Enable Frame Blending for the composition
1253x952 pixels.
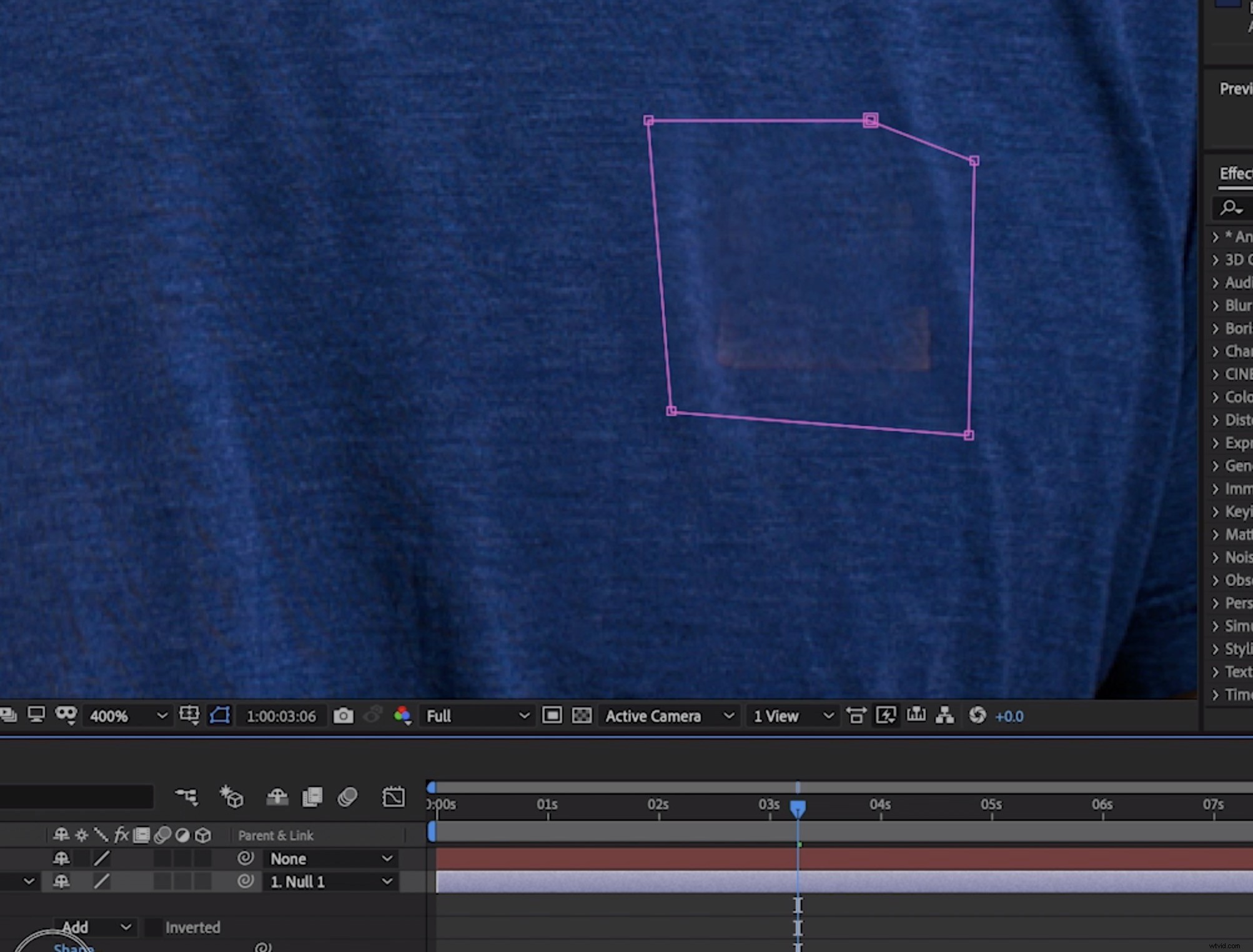(x=312, y=797)
